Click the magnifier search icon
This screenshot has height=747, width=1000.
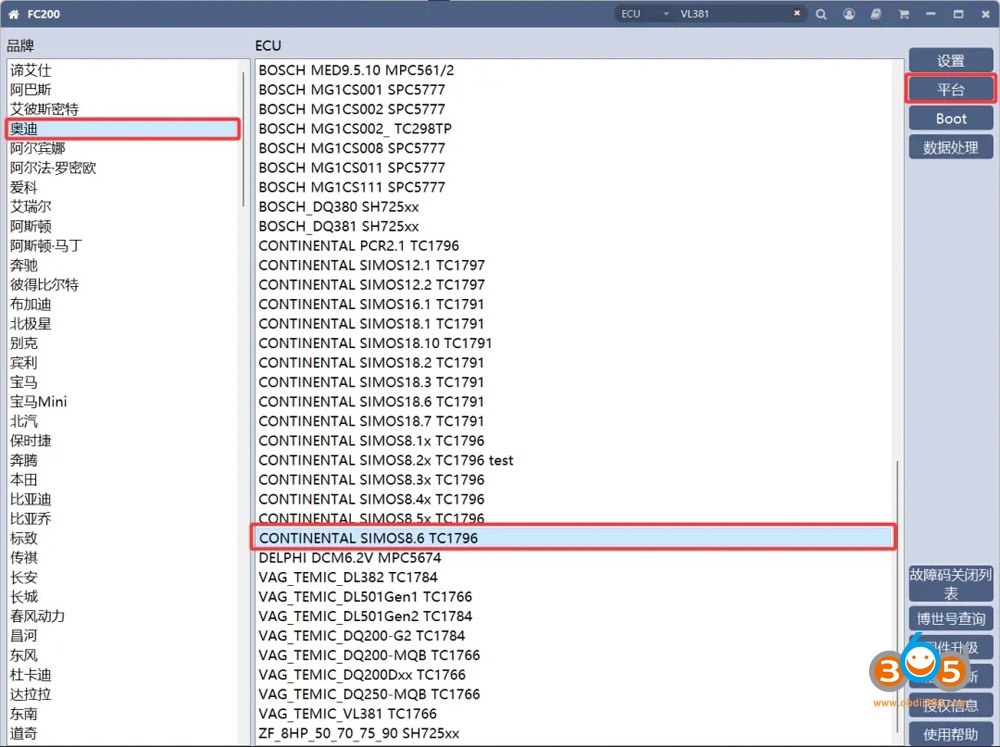point(821,14)
